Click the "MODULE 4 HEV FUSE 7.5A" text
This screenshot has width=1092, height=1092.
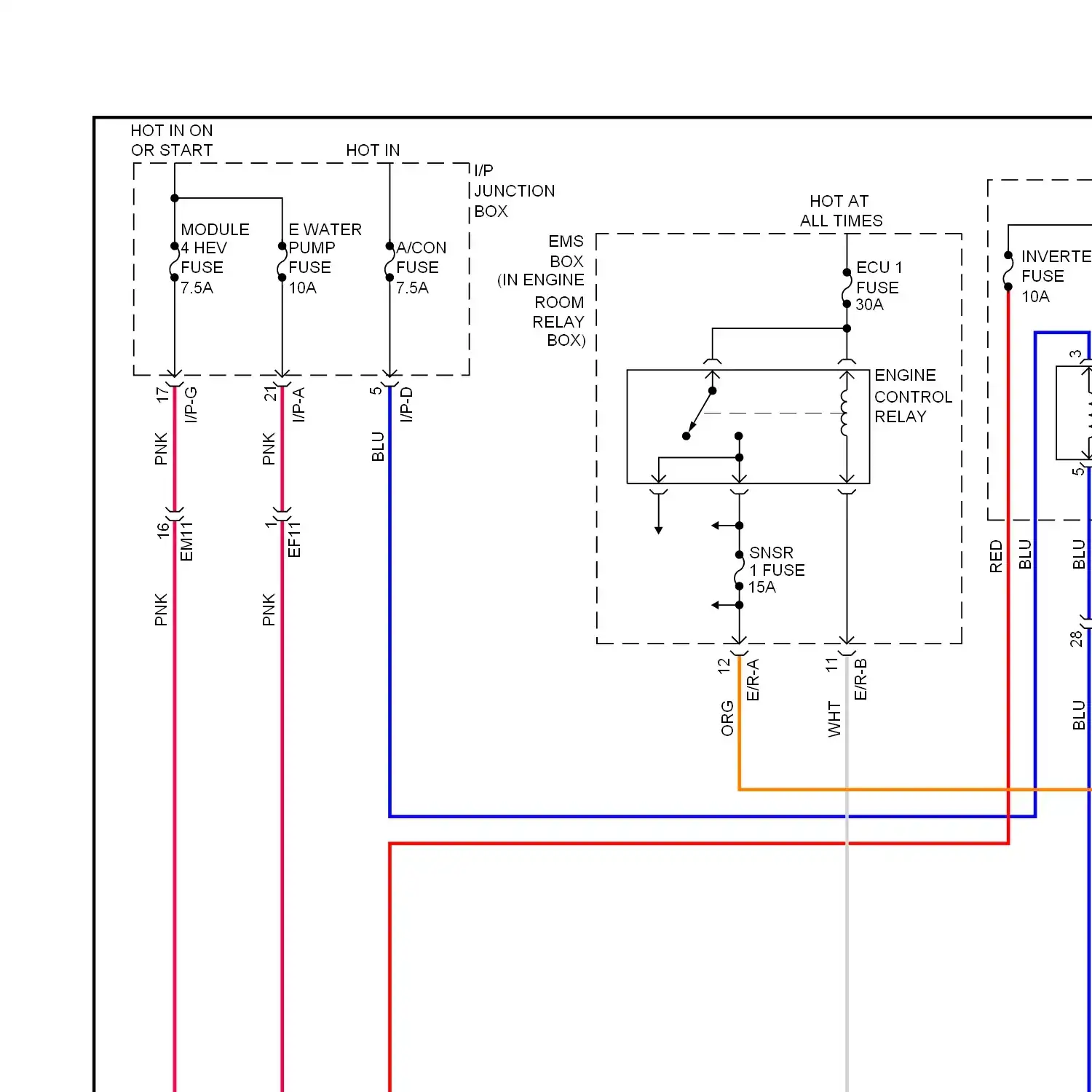pos(215,258)
